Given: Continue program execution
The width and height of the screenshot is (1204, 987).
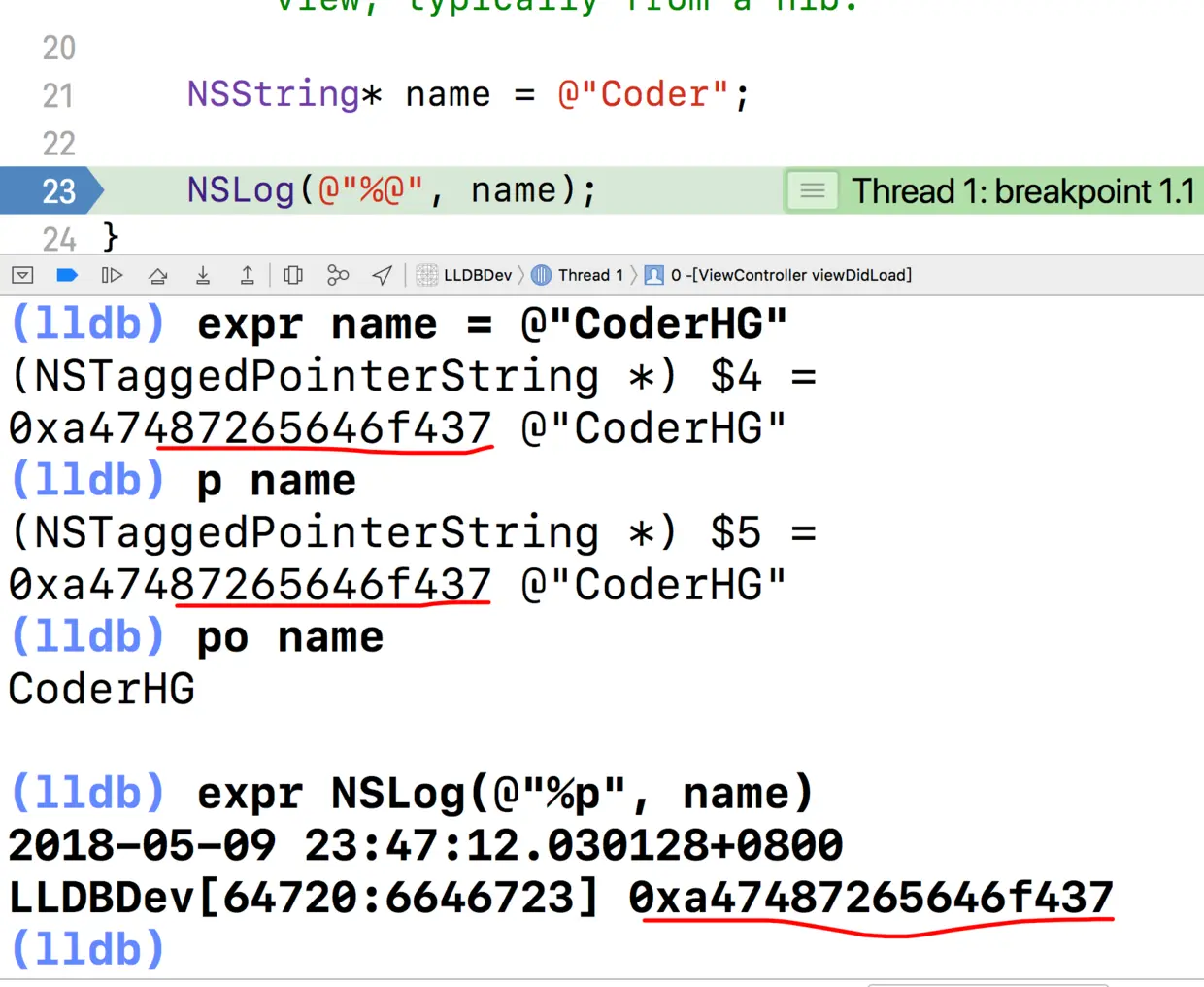Looking at the screenshot, I should click(112, 275).
